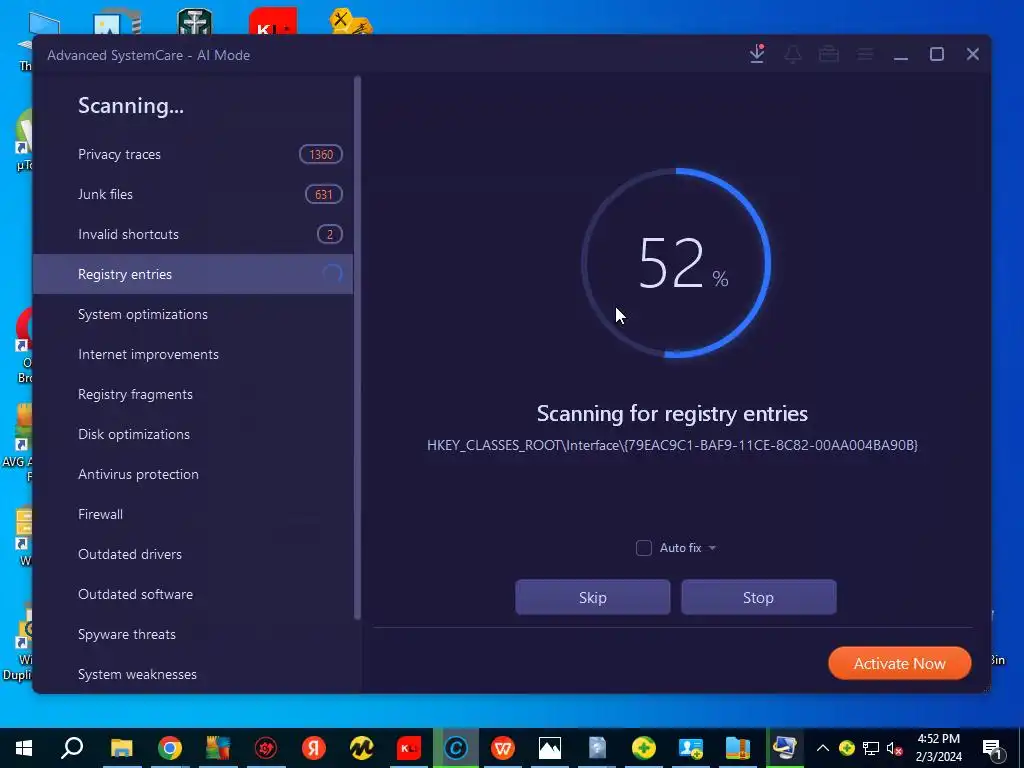Launch Google Chrome from taskbar
The width and height of the screenshot is (1024, 768).
point(170,748)
